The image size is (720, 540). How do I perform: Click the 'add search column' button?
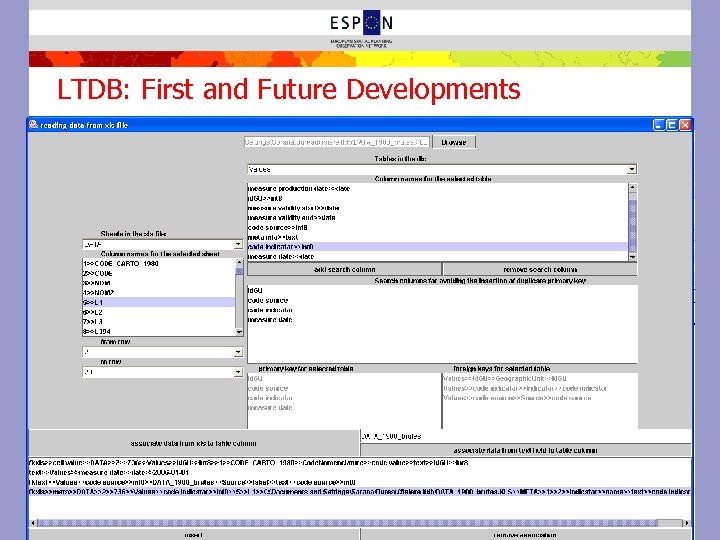click(x=344, y=270)
